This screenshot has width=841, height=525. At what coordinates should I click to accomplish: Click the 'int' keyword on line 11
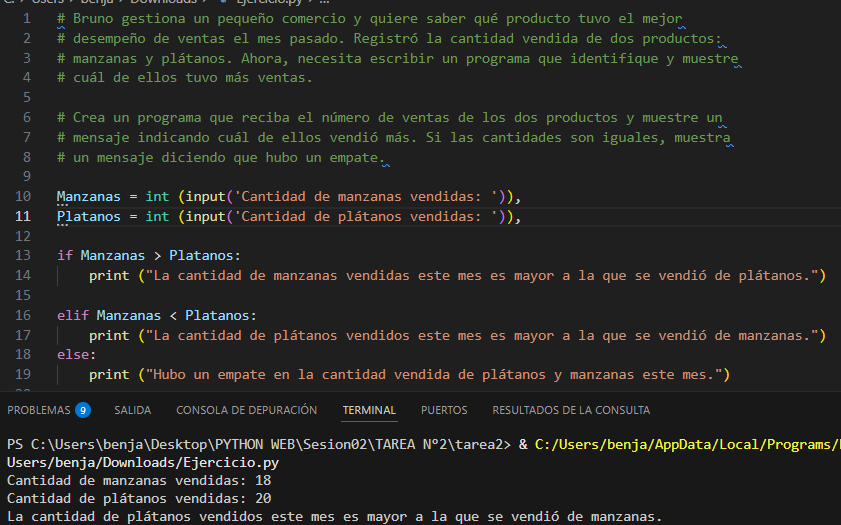click(157, 217)
